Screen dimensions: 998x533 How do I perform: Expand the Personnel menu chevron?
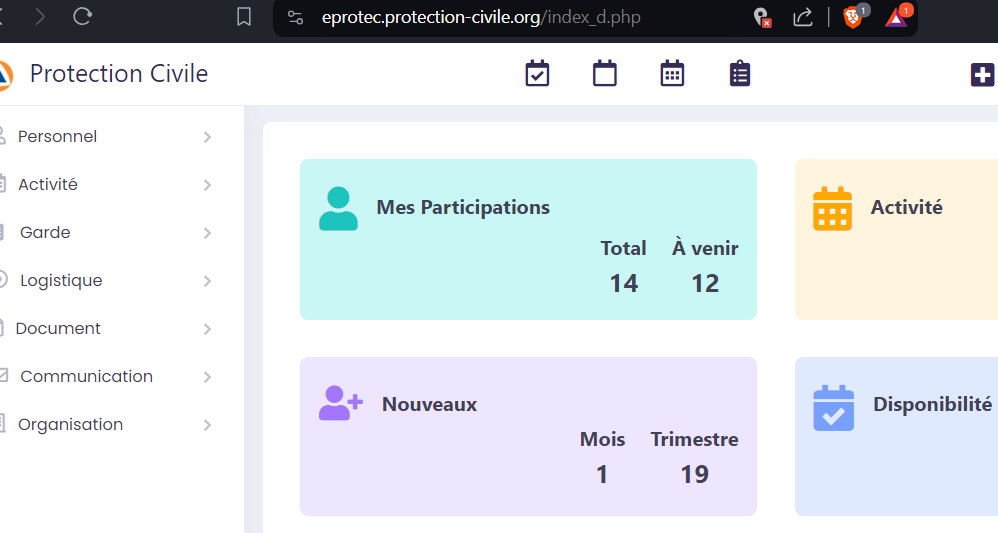pos(207,137)
